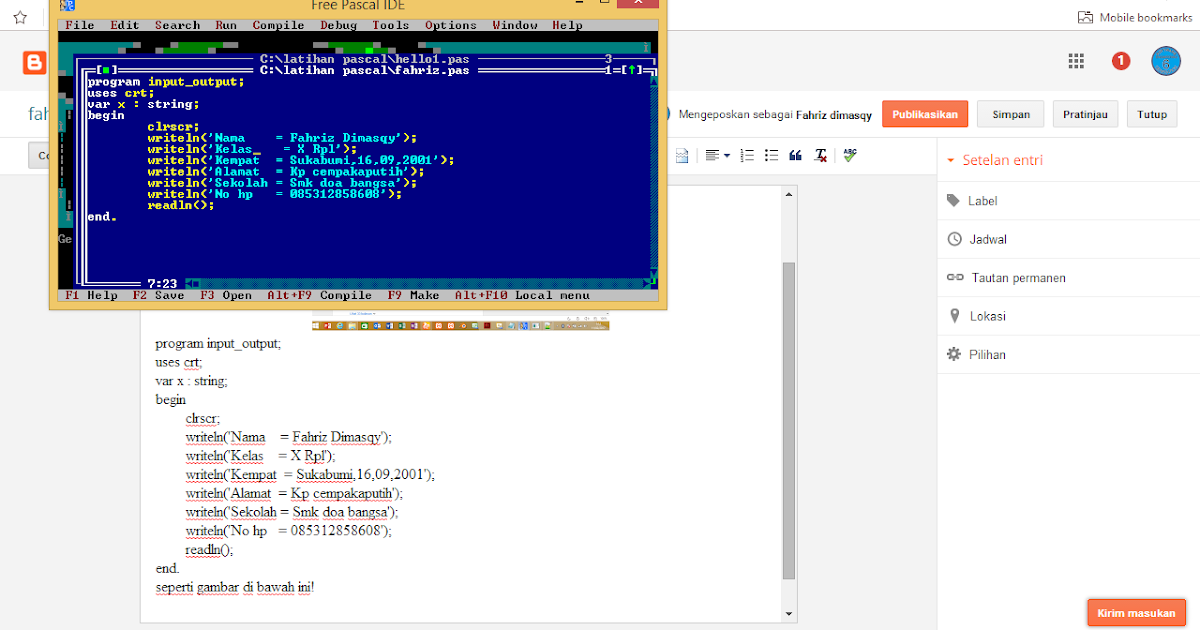Open the Help menu in Free Pascal

point(567,25)
